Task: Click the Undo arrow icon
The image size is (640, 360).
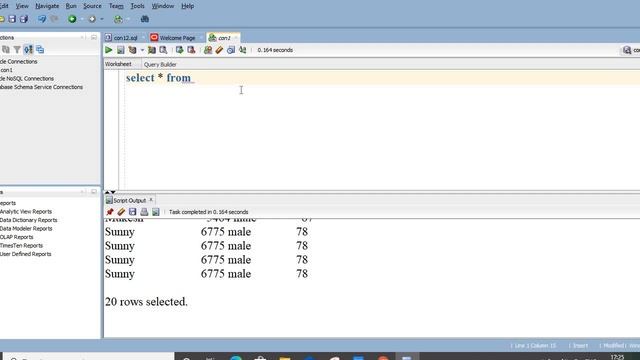Action: 42,19
